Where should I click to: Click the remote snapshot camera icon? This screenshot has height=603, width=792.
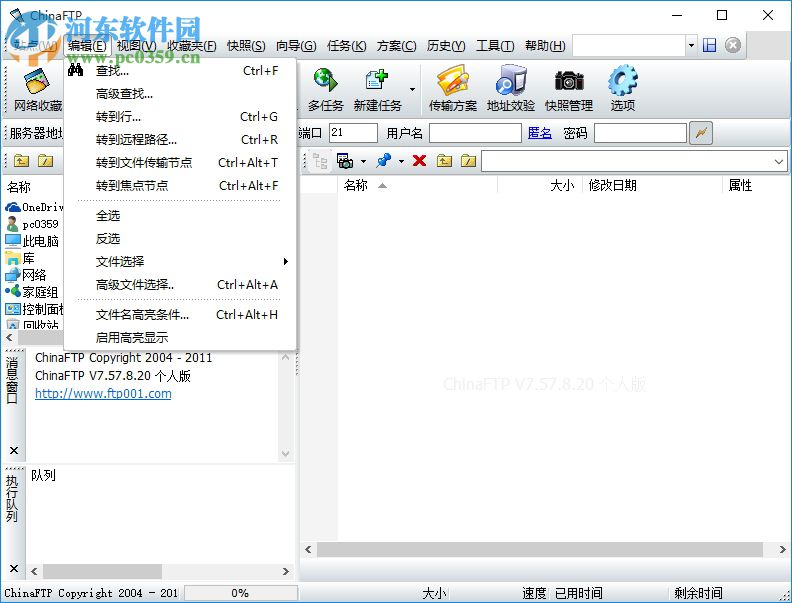click(345, 161)
